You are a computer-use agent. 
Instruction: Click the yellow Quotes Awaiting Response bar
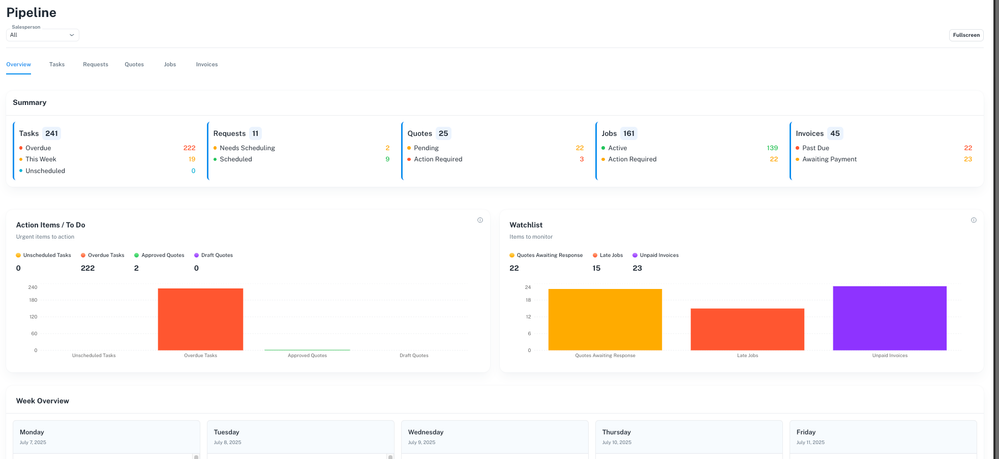pyautogui.click(x=605, y=319)
